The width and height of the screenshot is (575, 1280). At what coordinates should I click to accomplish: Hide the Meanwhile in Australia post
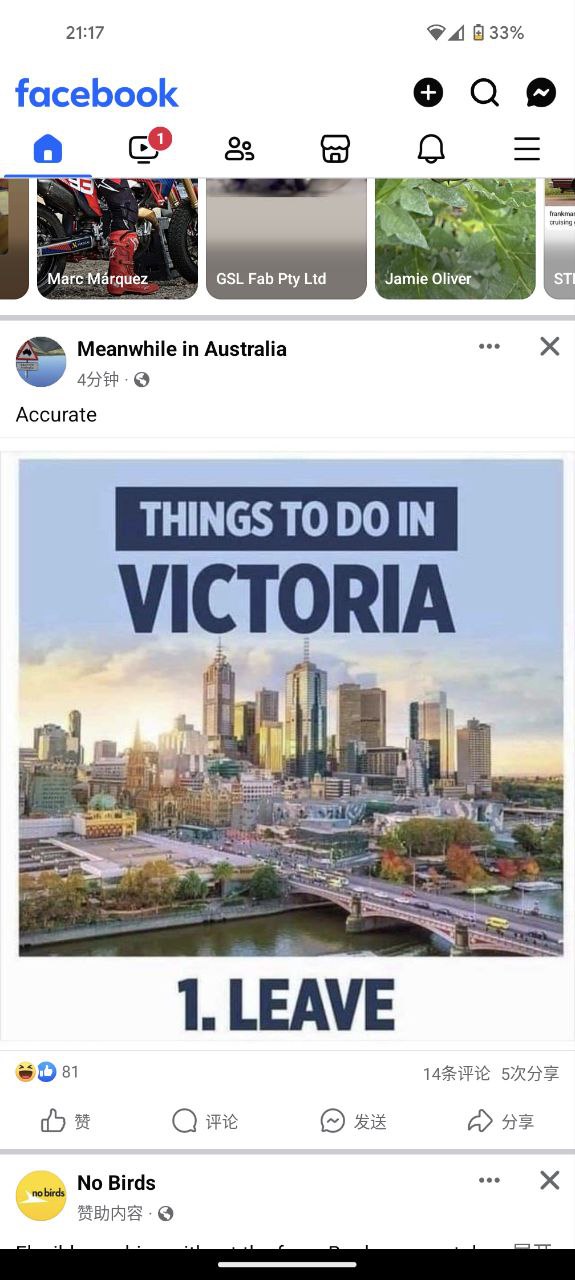[x=550, y=346]
